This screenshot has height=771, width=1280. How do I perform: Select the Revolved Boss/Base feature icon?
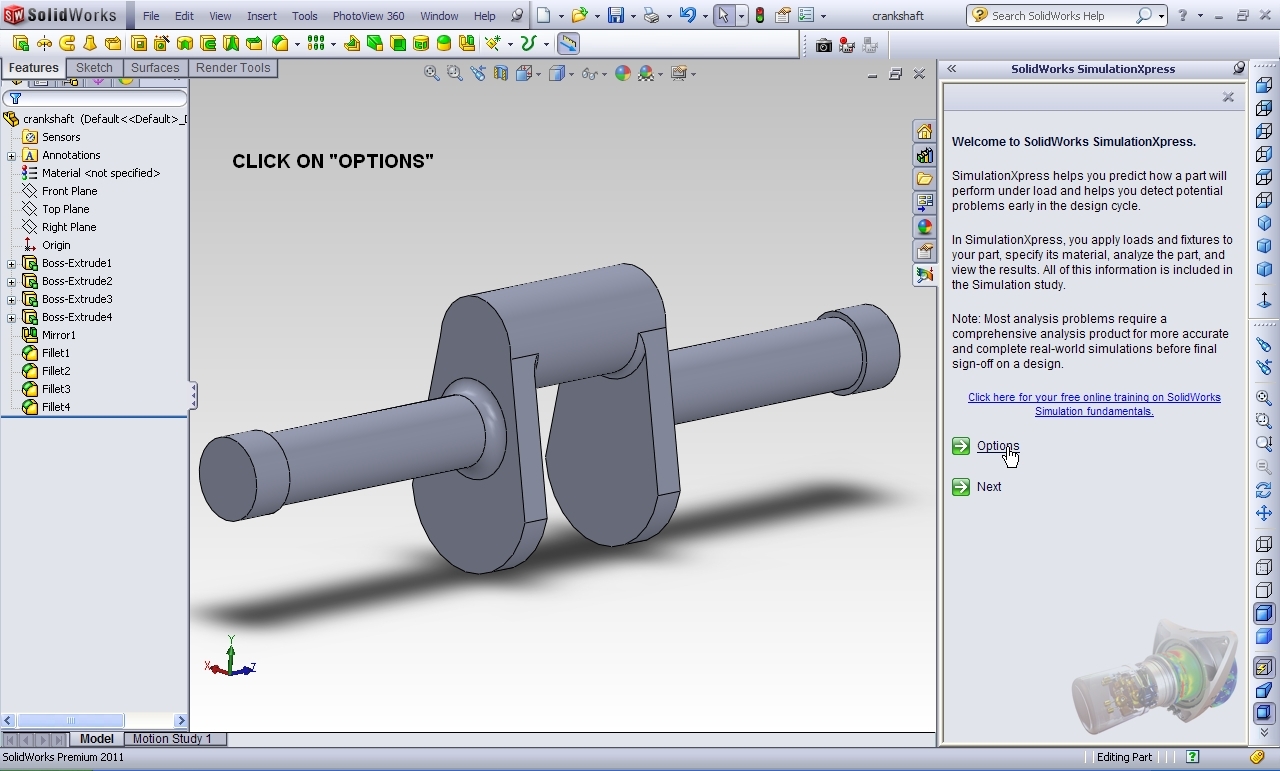pyautogui.click(x=44, y=43)
